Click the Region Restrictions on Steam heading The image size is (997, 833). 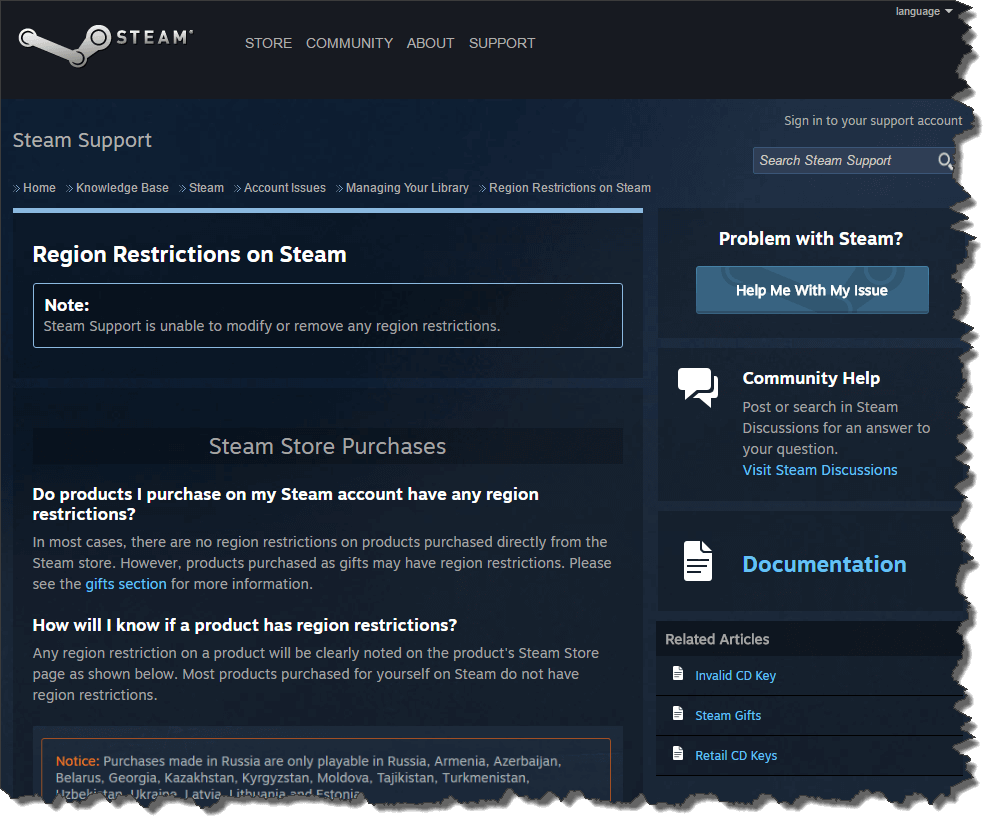pos(189,254)
